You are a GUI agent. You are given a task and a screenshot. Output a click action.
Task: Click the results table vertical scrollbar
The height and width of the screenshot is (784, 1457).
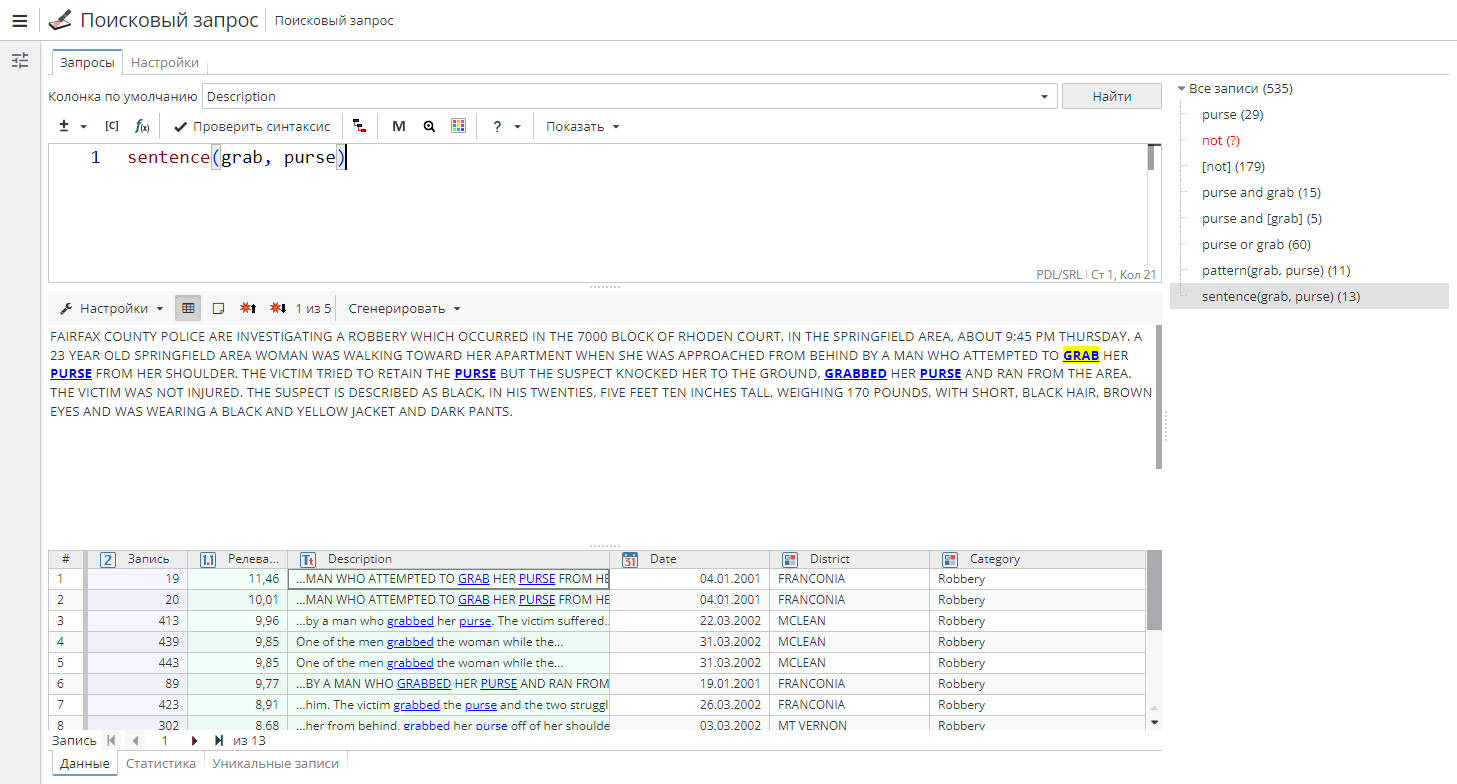(x=1154, y=590)
